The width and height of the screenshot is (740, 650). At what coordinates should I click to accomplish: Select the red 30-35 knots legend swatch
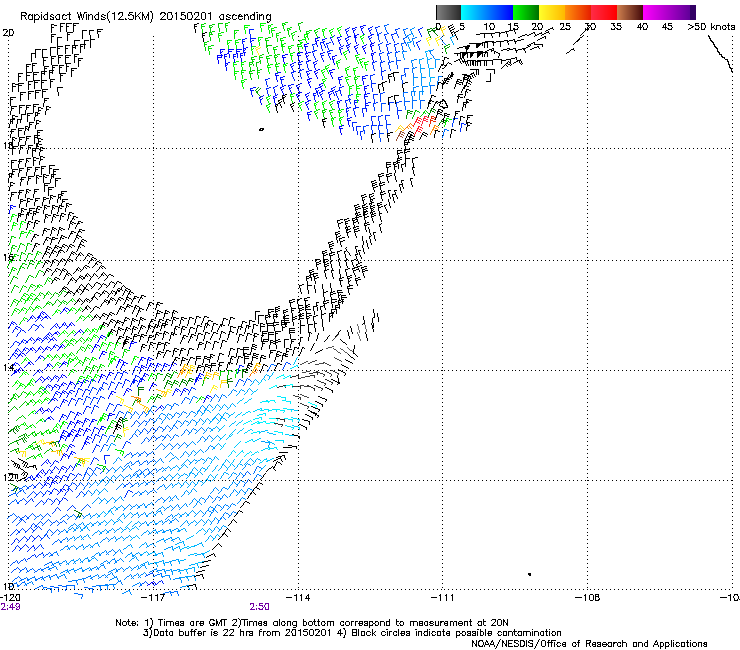coord(604,12)
